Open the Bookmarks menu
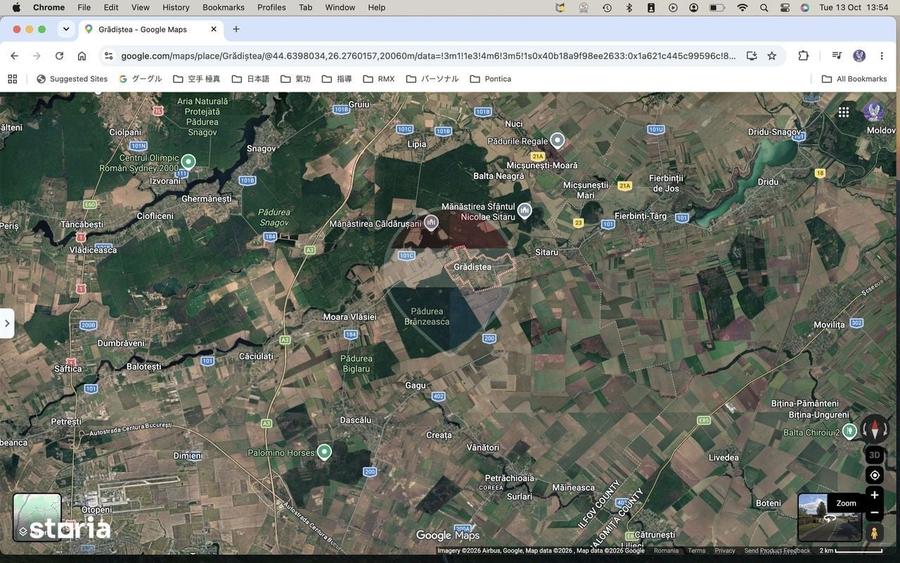900x563 pixels. pyautogui.click(x=223, y=7)
